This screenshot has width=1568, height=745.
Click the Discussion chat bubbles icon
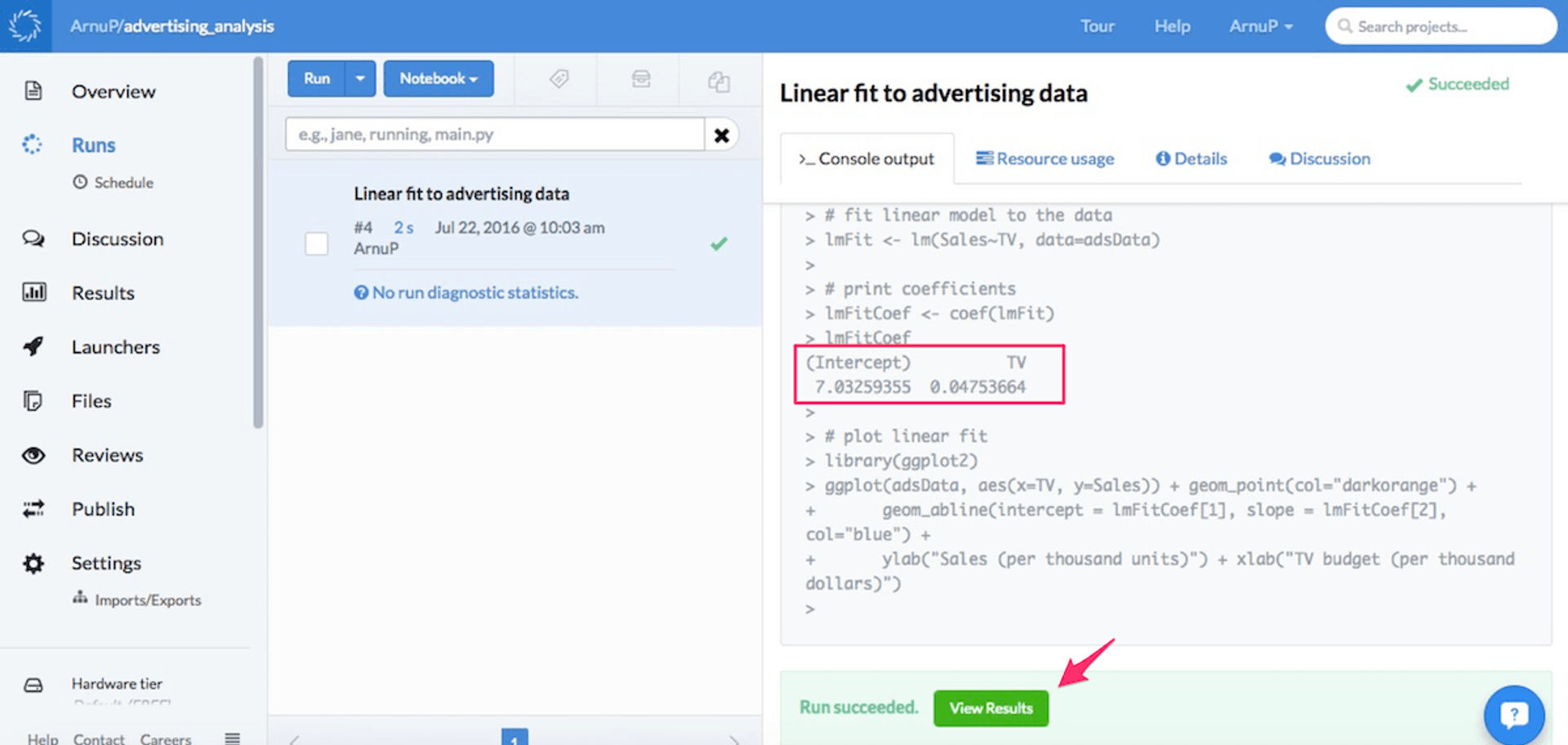coord(33,239)
